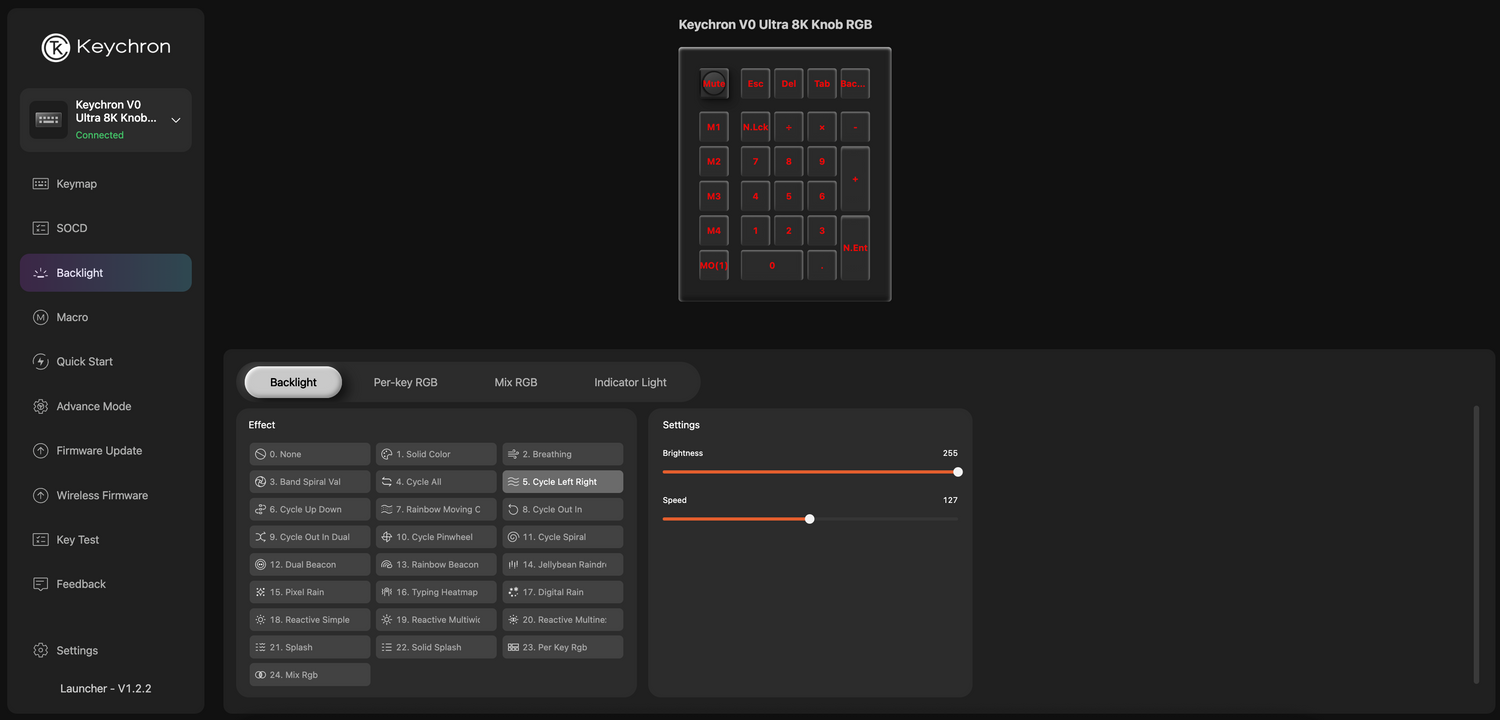Open the Quick Start guide
Screen dimensions: 1500x720
pos(83,361)
